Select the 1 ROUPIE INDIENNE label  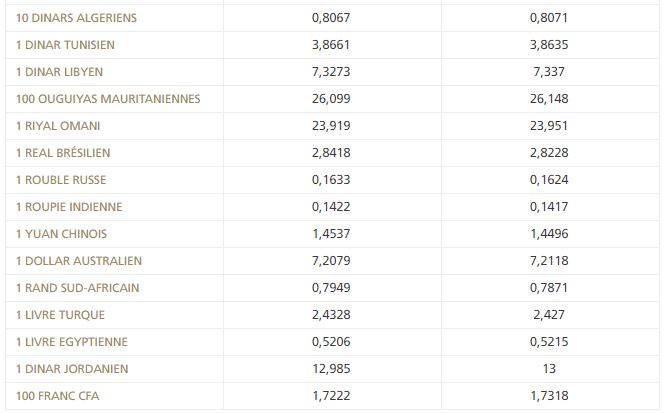pos(69,207)
